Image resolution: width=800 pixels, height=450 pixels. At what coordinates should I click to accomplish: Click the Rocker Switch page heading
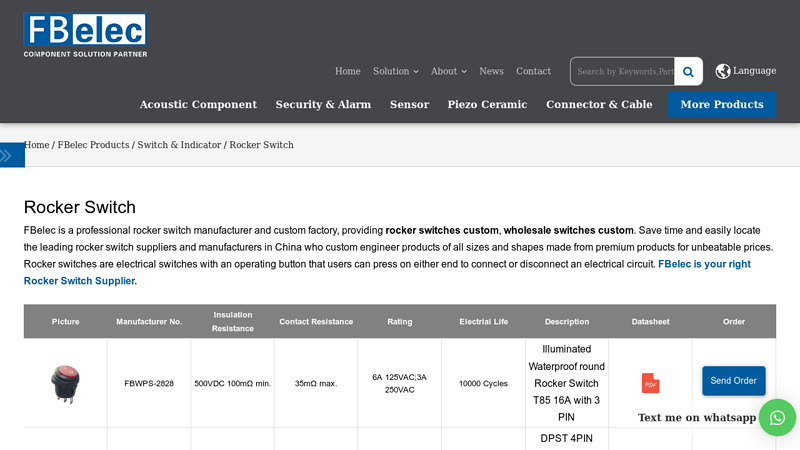tap(80, 207)
